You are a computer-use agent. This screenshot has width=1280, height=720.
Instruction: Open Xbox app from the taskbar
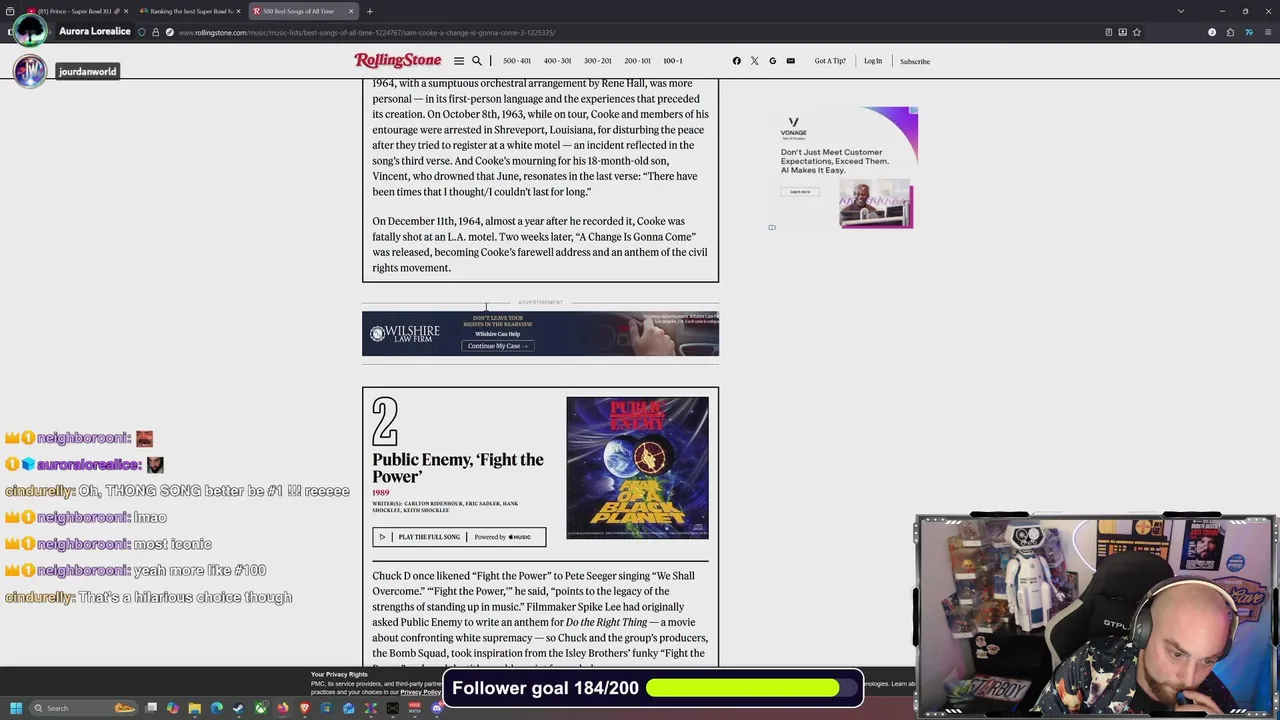pos(260,708)
